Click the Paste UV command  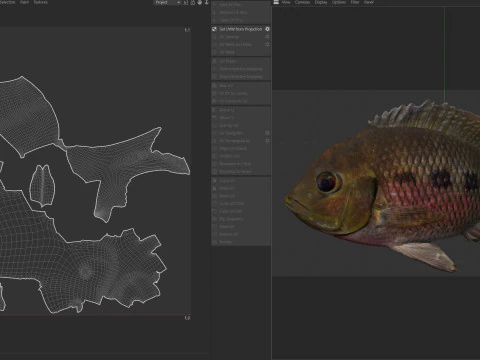pos(241,188)
